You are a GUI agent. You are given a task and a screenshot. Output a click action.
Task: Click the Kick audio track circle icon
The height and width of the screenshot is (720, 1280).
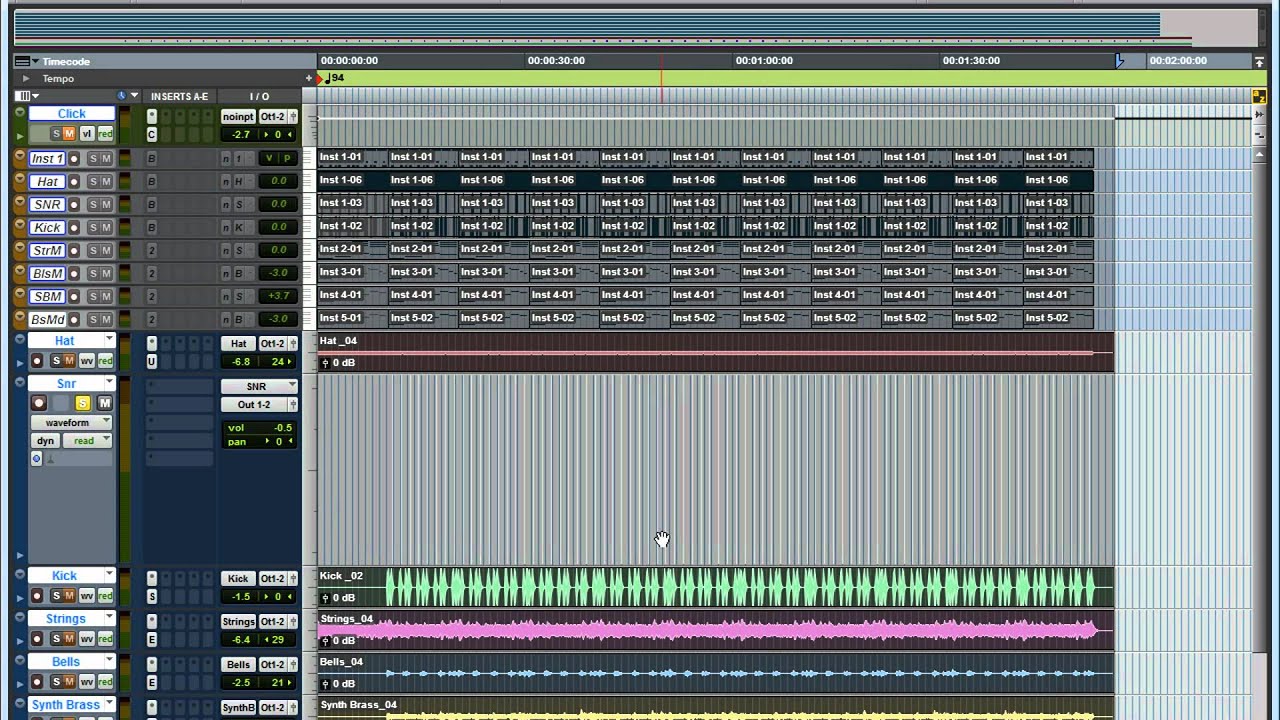(x=20, y=576)
